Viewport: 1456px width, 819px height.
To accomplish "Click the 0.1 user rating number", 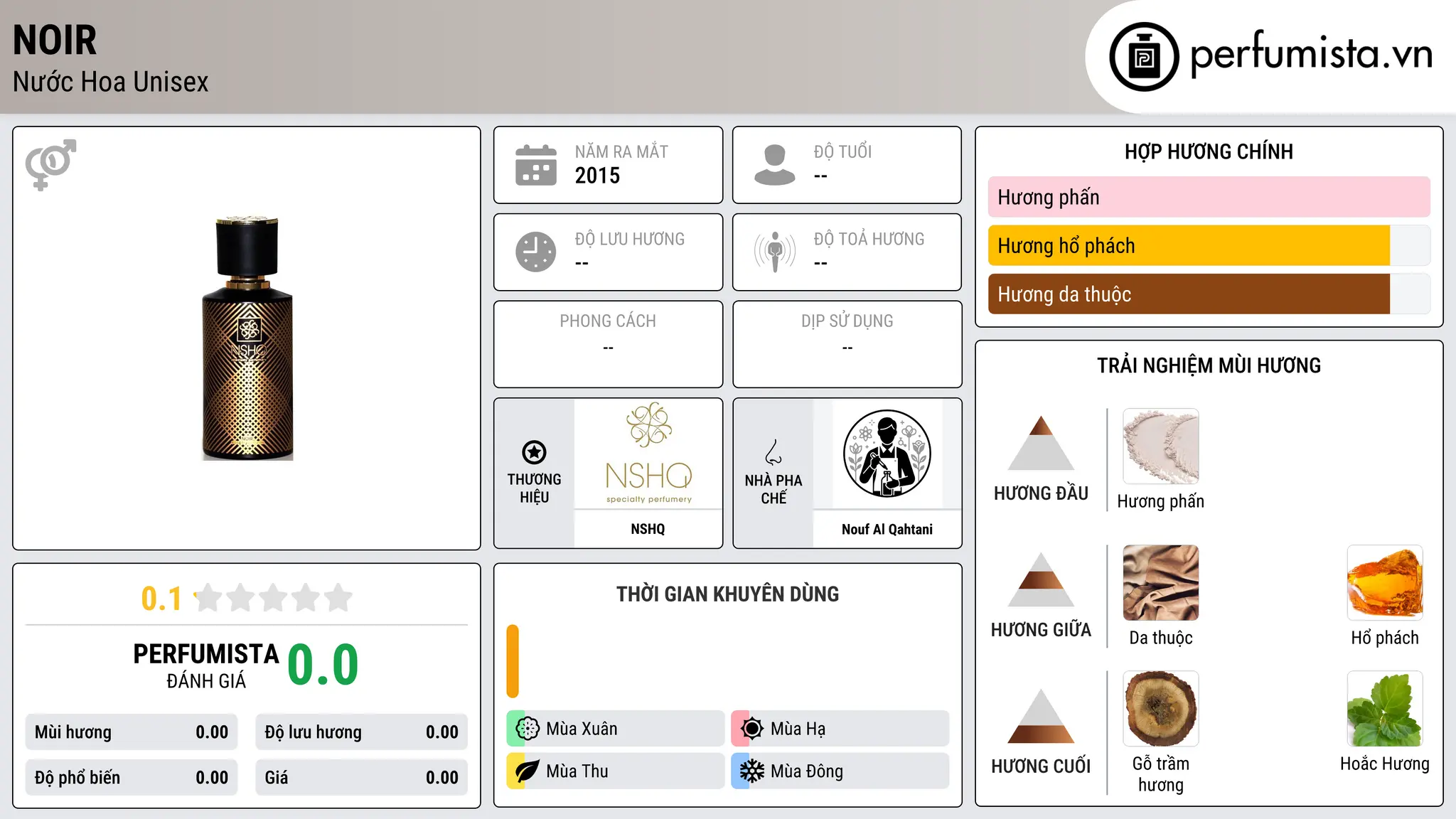I will tap(161, 599).
